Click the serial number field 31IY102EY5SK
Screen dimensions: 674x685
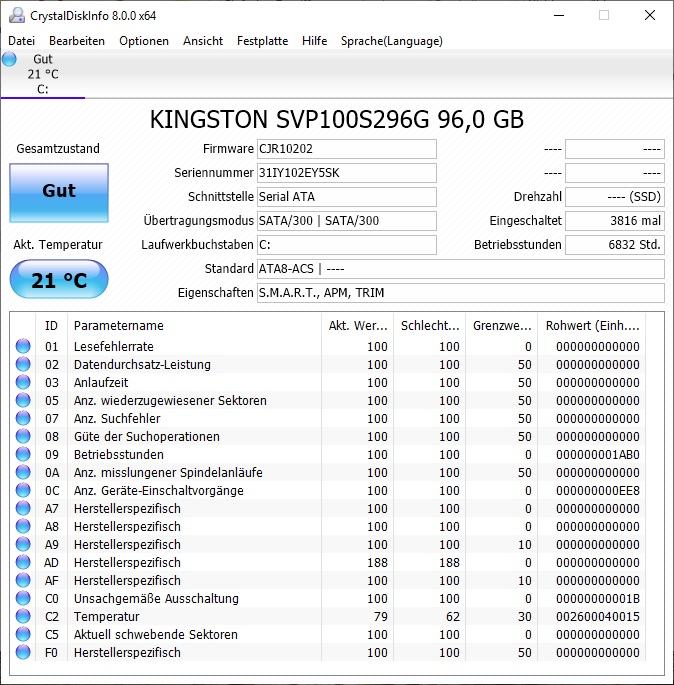coord(347,173)
